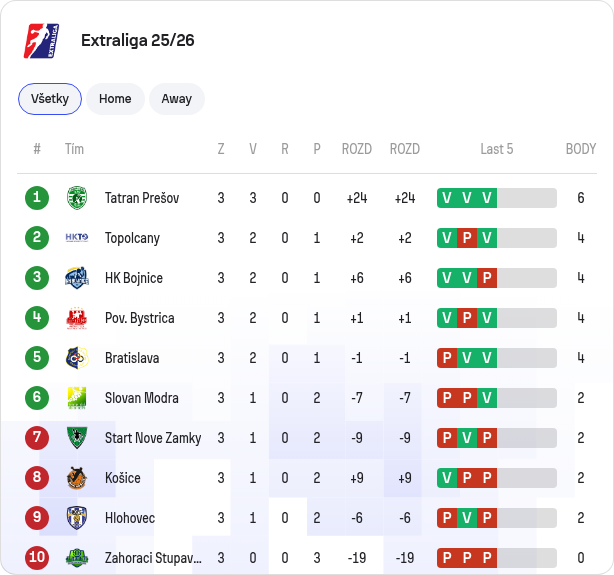The image size is (614, 575).
Task: Click the Hlohovec club crest
Action: [77, 518]
